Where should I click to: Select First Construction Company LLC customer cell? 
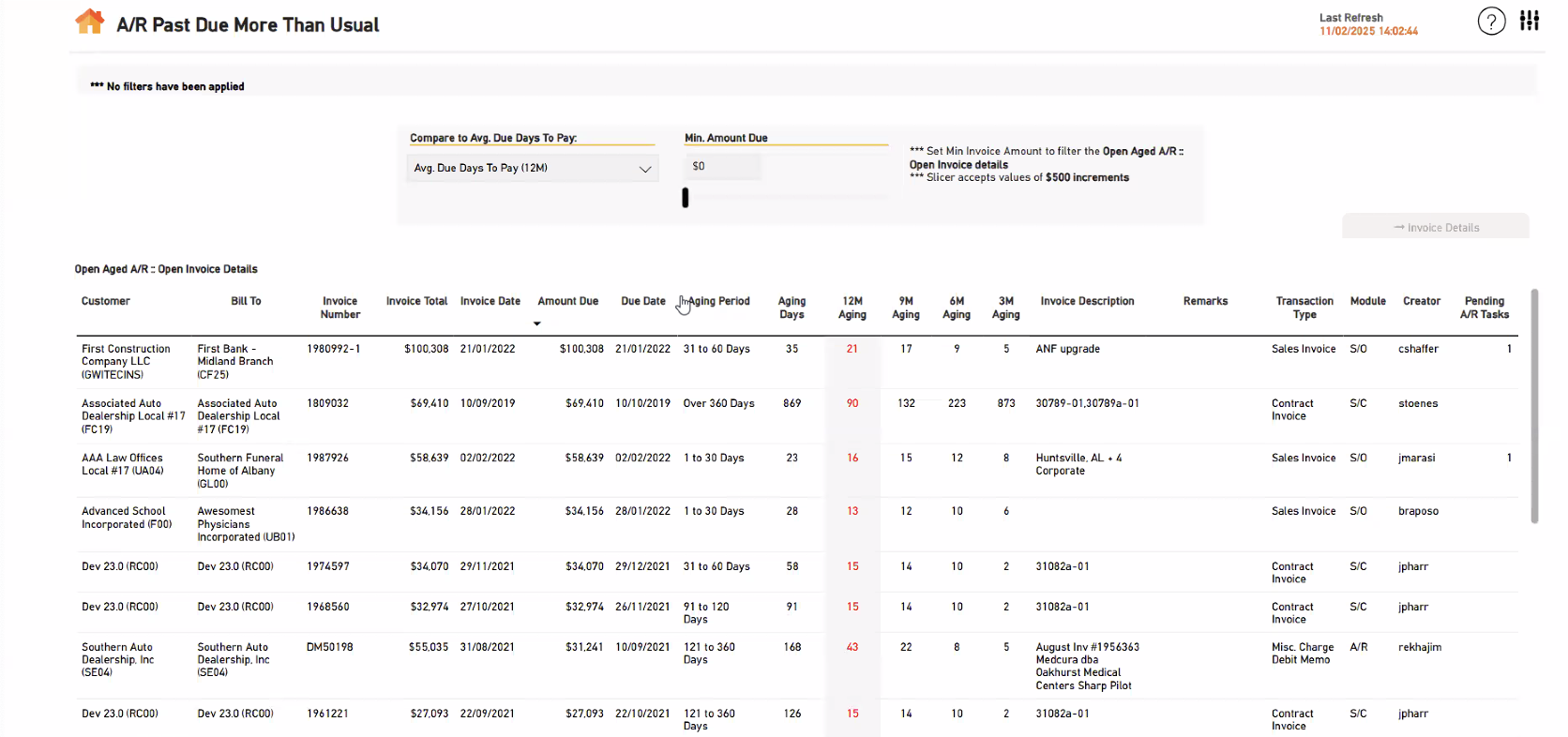(x=126, y=362)
